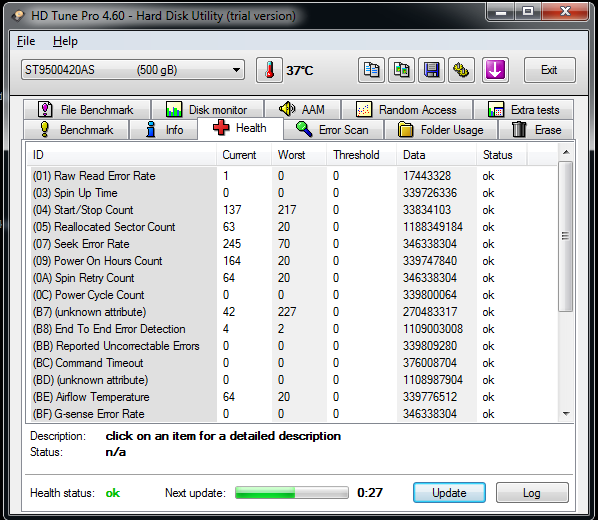
Task: Click the Current column header
Action: [244, 155]
